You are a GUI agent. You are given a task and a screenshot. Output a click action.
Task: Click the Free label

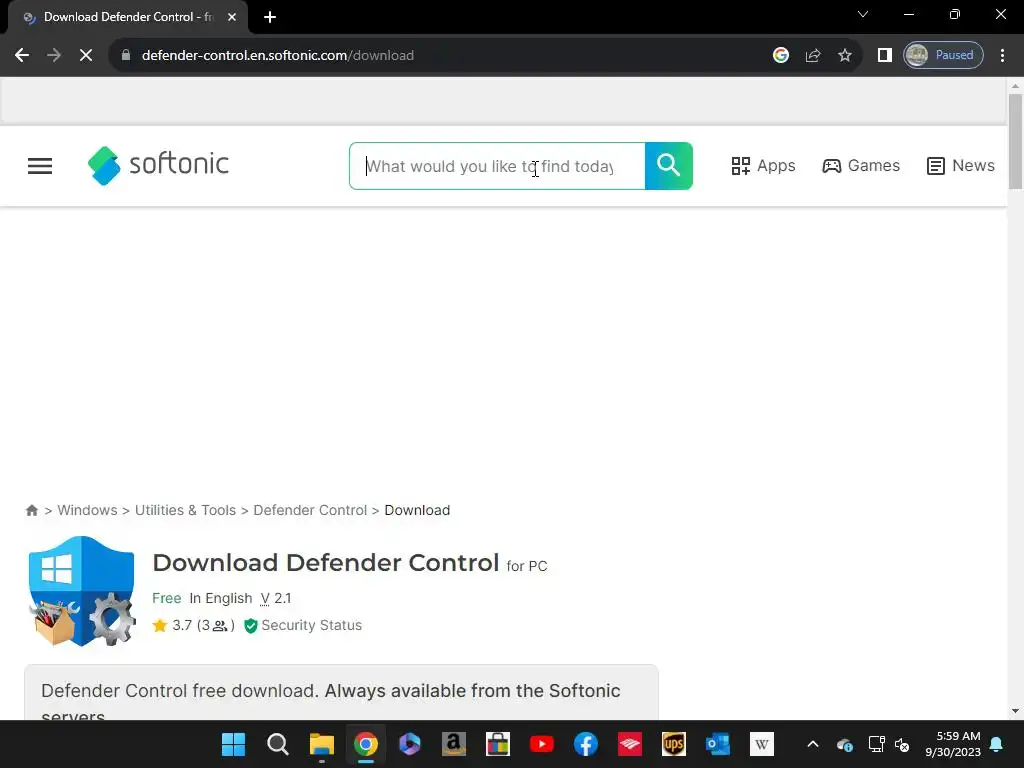(x=167, y=598)
